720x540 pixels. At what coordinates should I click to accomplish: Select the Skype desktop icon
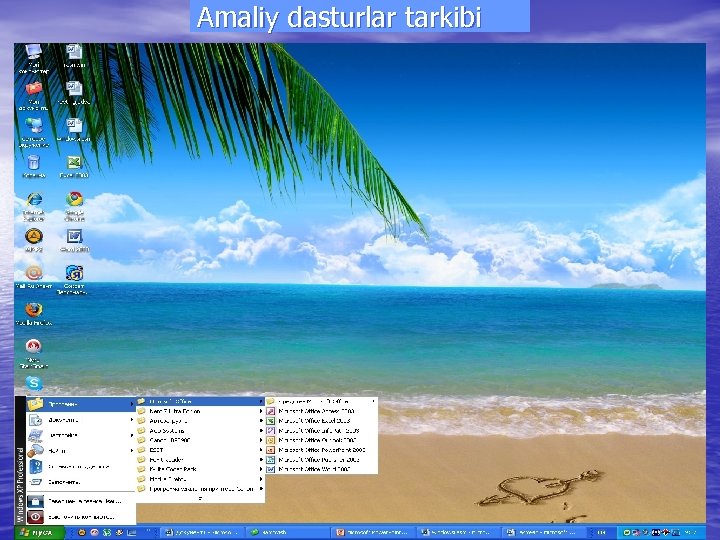[x=34, y=383]
